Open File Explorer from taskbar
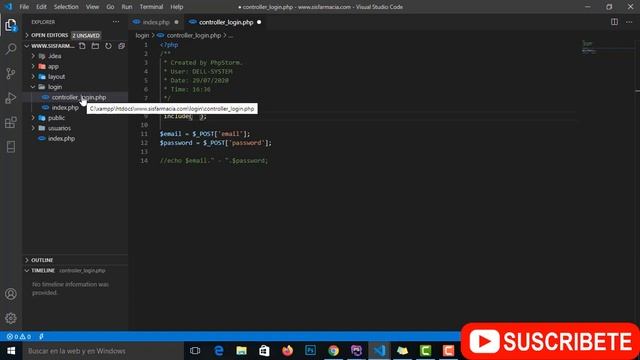 (x=242, y=351)
